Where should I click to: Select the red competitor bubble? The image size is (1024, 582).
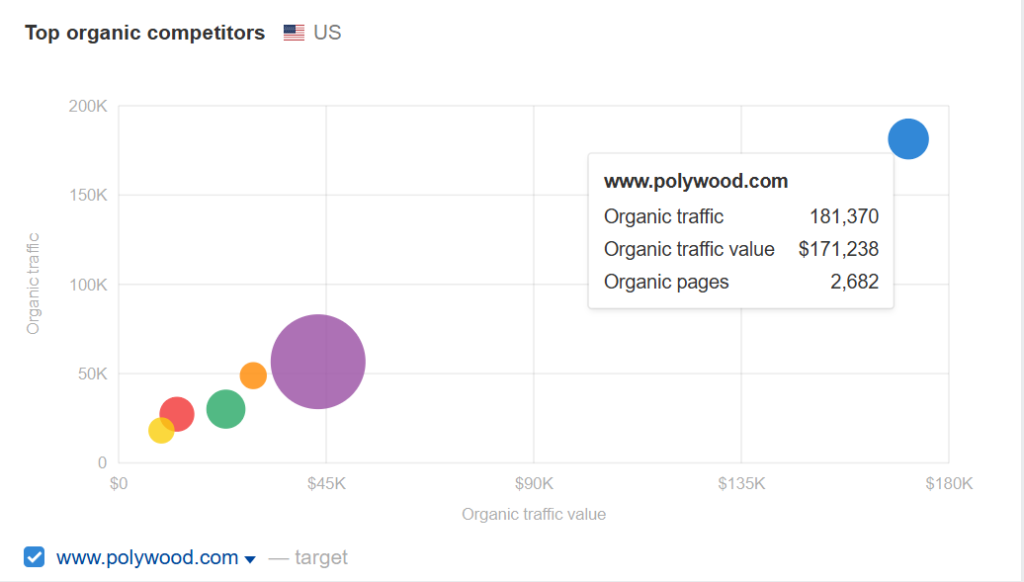tap(177, 413)
